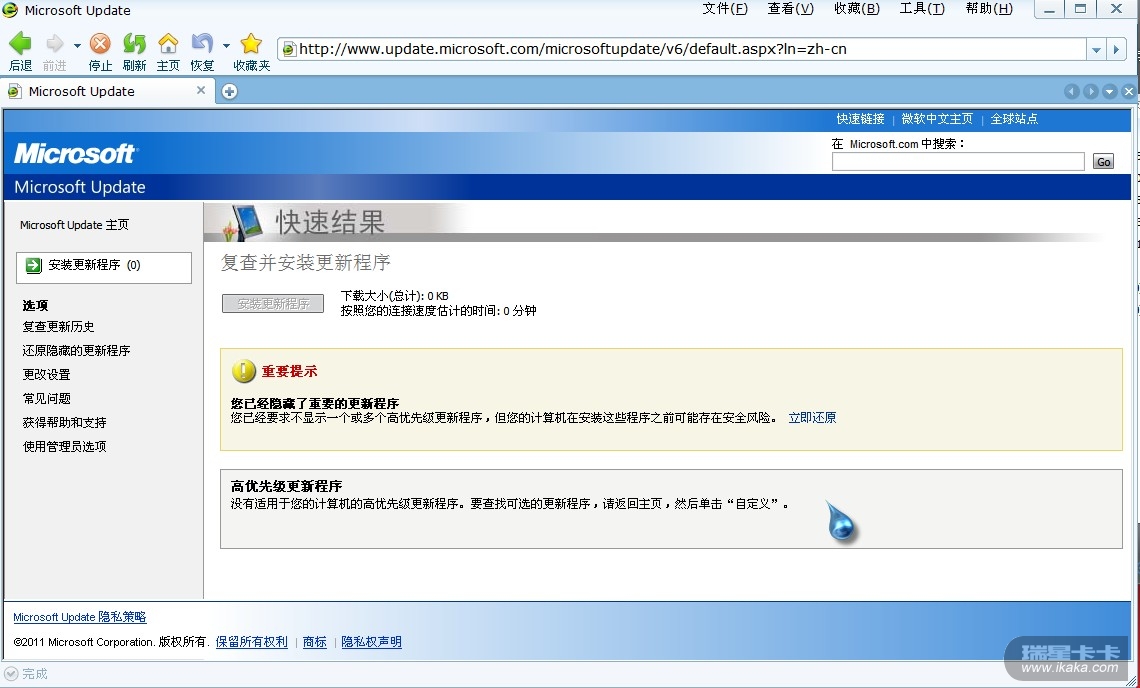This screenshot has width=1140, height=688.
Task: Click the green Back arrow icon
Action: click(x=20, y=44)
